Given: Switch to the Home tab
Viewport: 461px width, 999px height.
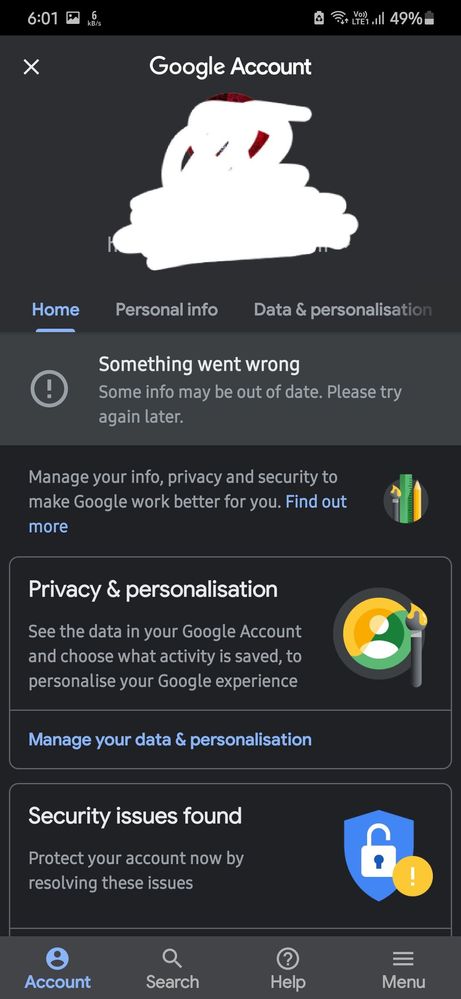Looking at the screenshot, I should coord(55,310).
